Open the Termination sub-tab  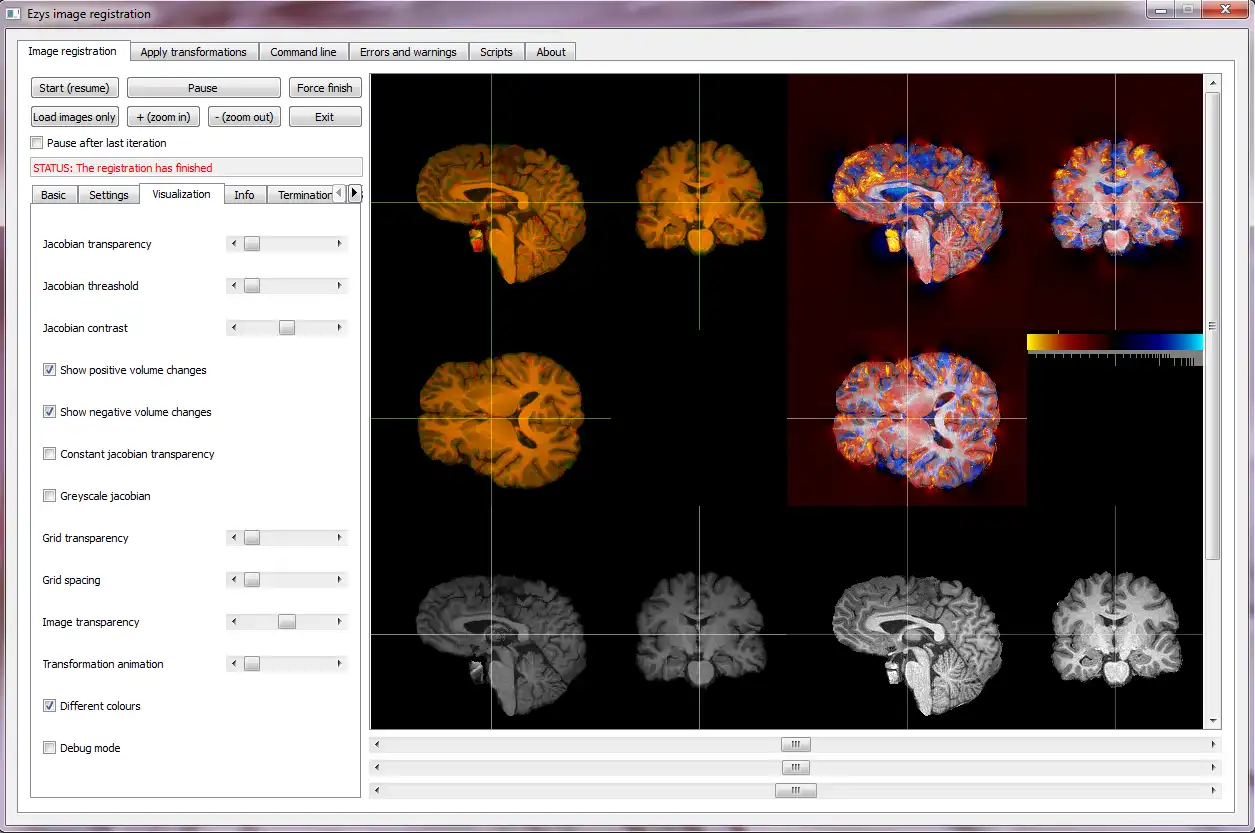pos(300,195)
